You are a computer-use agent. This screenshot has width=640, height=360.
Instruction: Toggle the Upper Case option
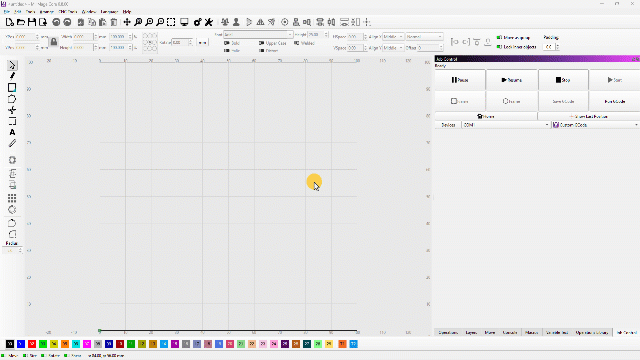click(272, 43)
